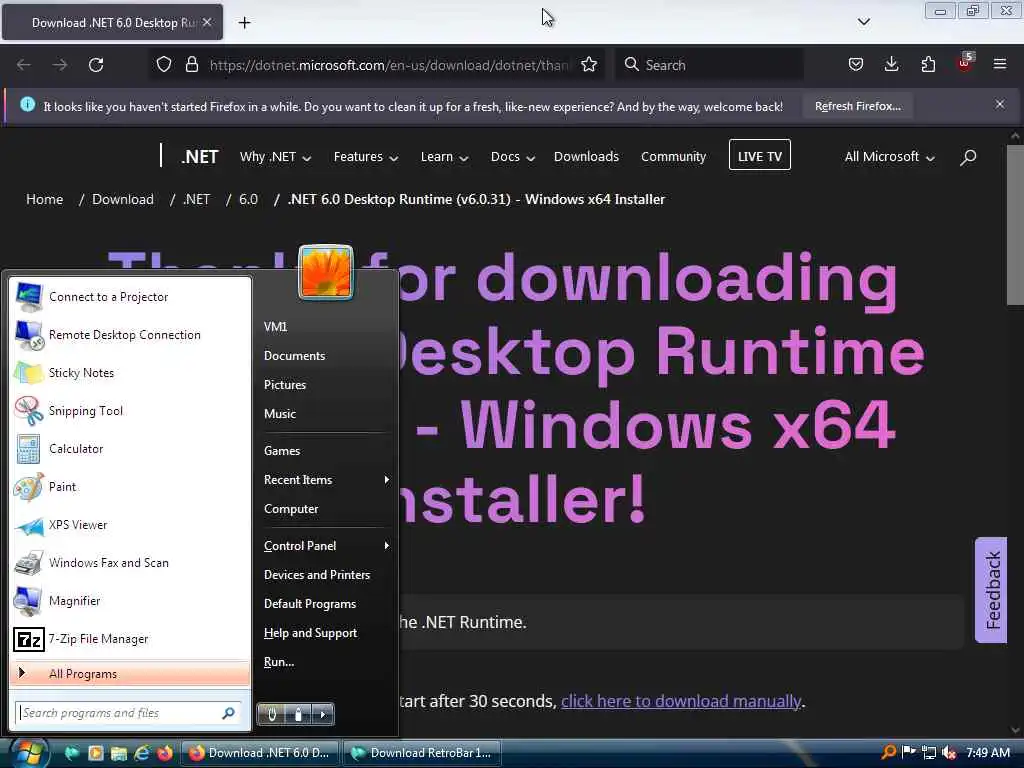Expand All Programs list

[x=130, y=674]
